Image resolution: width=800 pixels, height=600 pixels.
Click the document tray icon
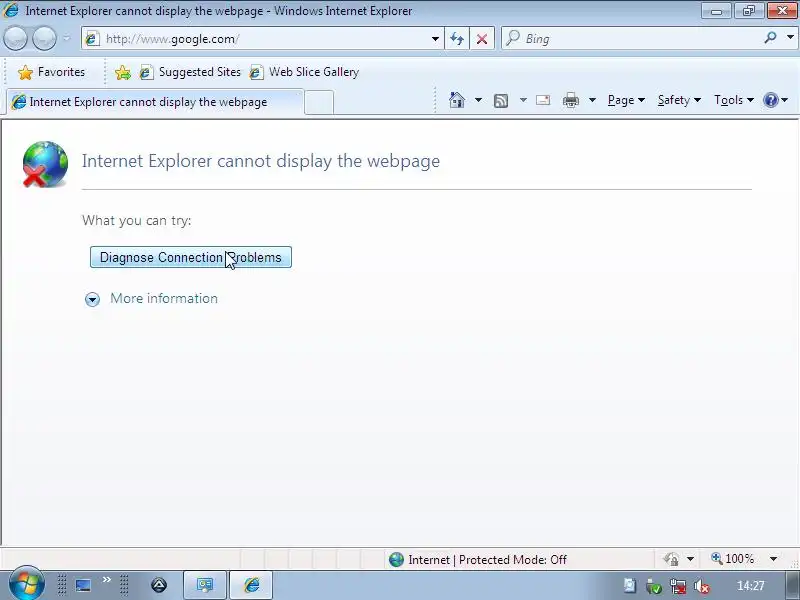point(630,586)
